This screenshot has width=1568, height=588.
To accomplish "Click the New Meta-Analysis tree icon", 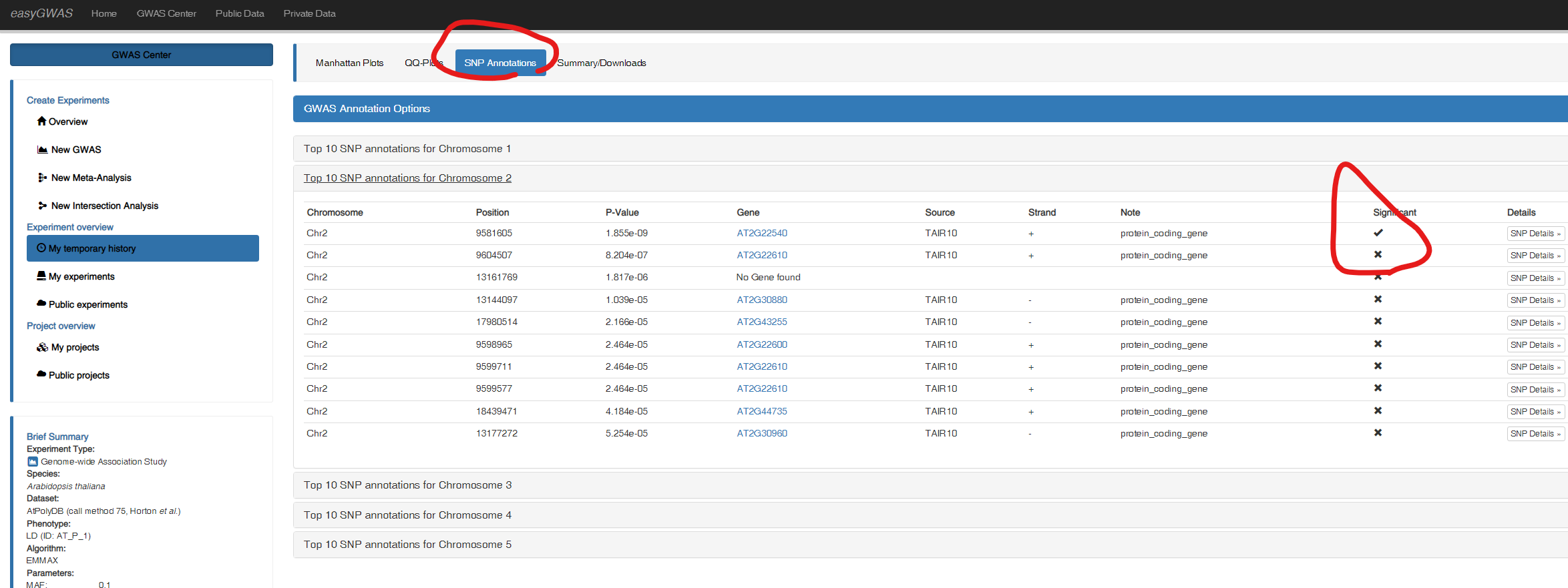I will pyautogui.click(x=42, y=178).
